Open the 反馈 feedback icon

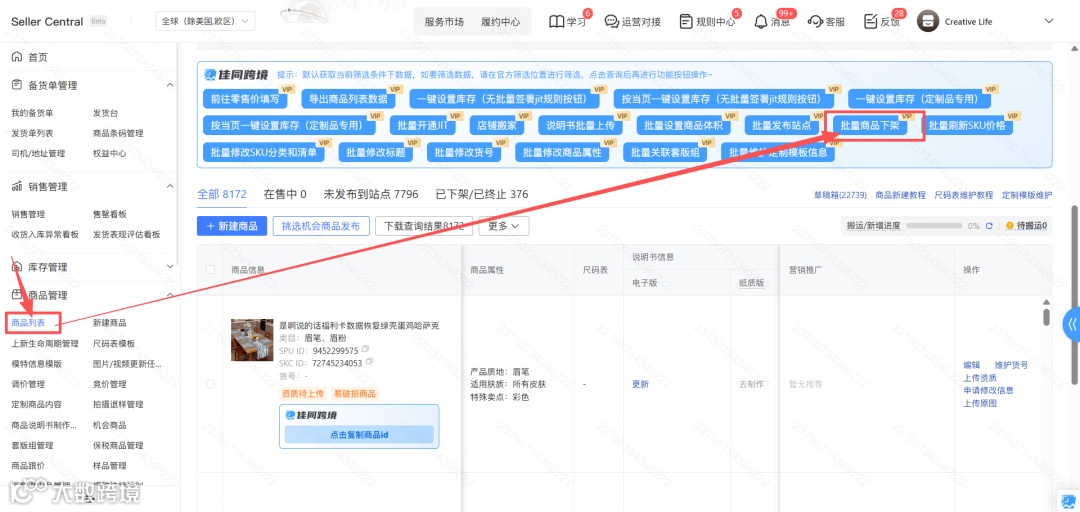click(x=871, y=21)
